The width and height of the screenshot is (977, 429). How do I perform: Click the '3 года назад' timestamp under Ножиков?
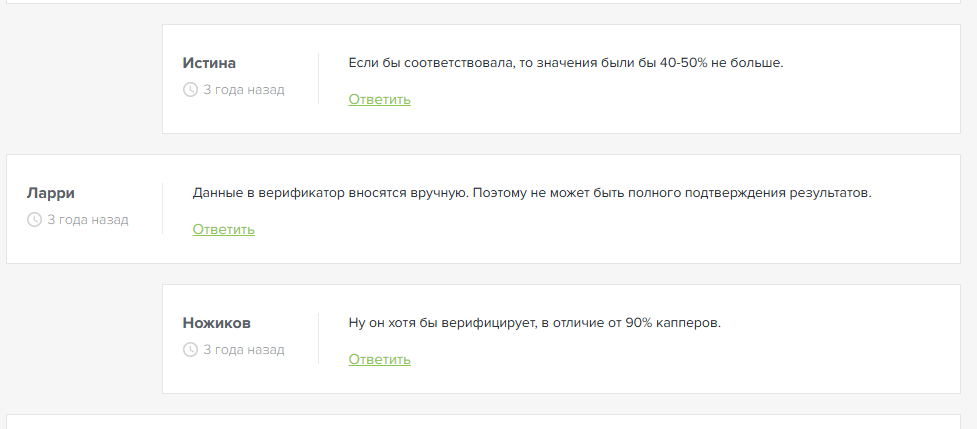coord(244,350)
